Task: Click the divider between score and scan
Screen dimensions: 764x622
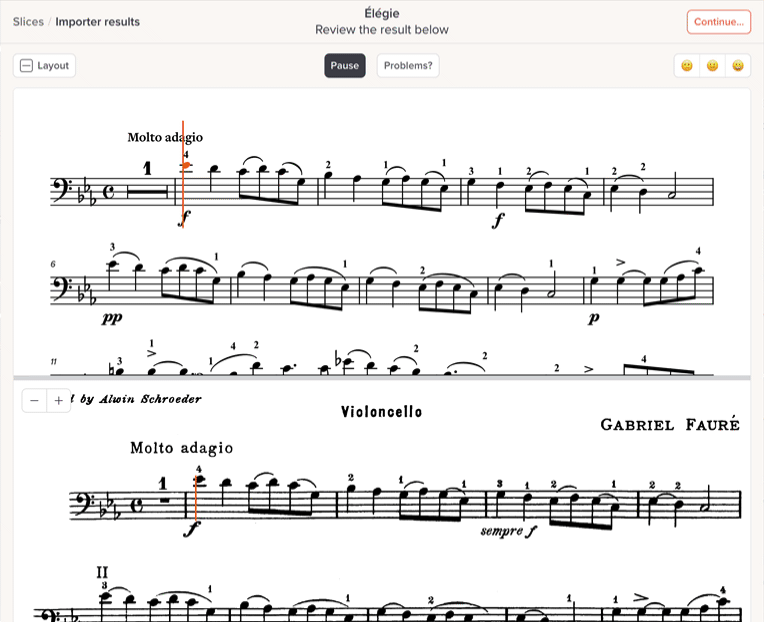Action: pos(382,377)
